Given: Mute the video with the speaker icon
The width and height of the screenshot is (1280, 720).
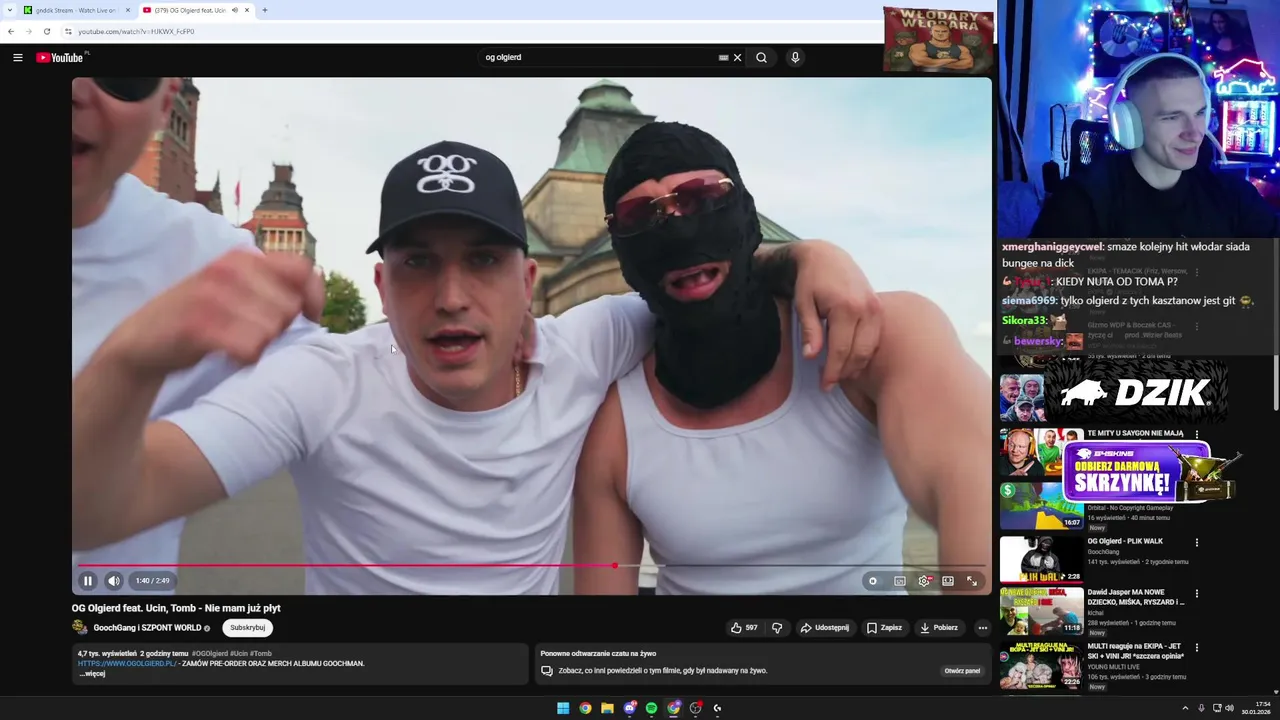Looking at the screenshot, I should (114, 581).
